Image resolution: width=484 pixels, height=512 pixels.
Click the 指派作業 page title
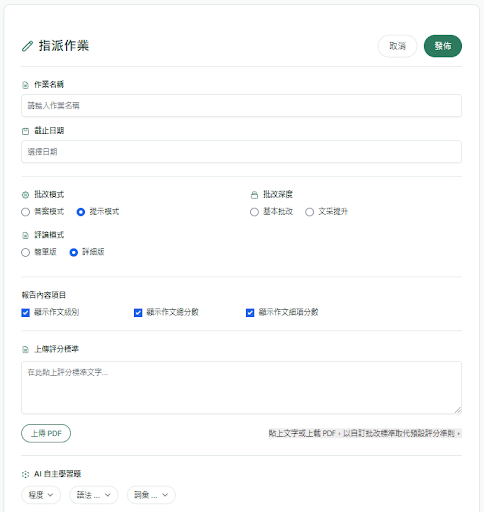[x=64, y=46]
